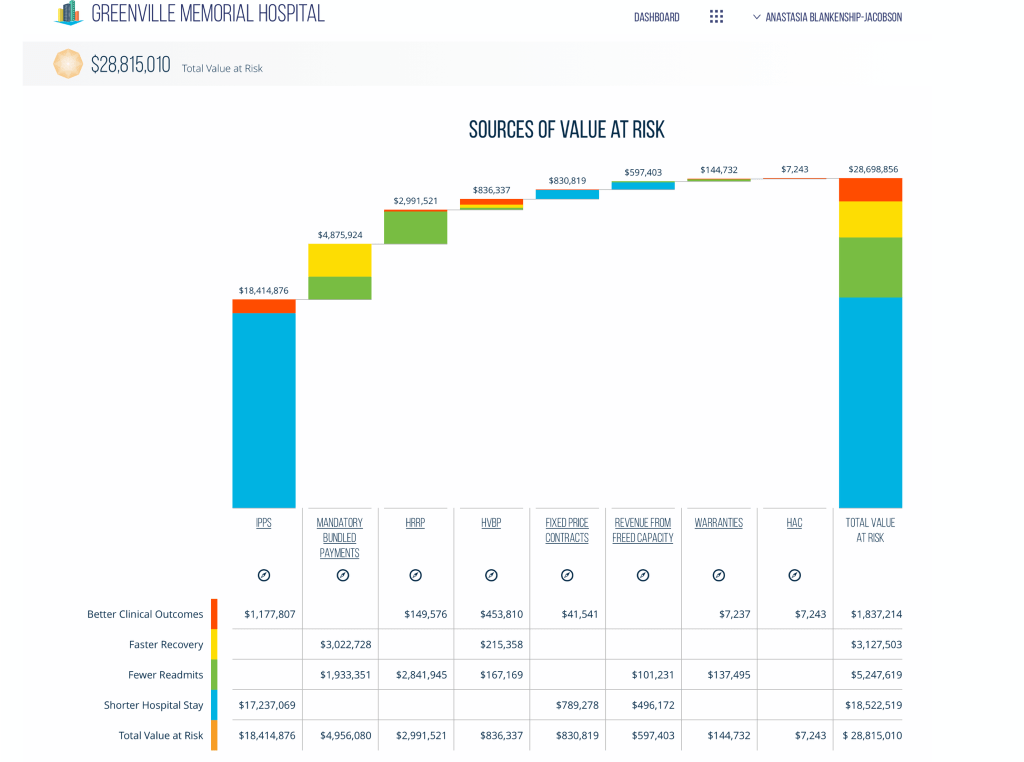
Task: Select the blue Shorter Hospital Stay swatch
Action: click(214, 705)
